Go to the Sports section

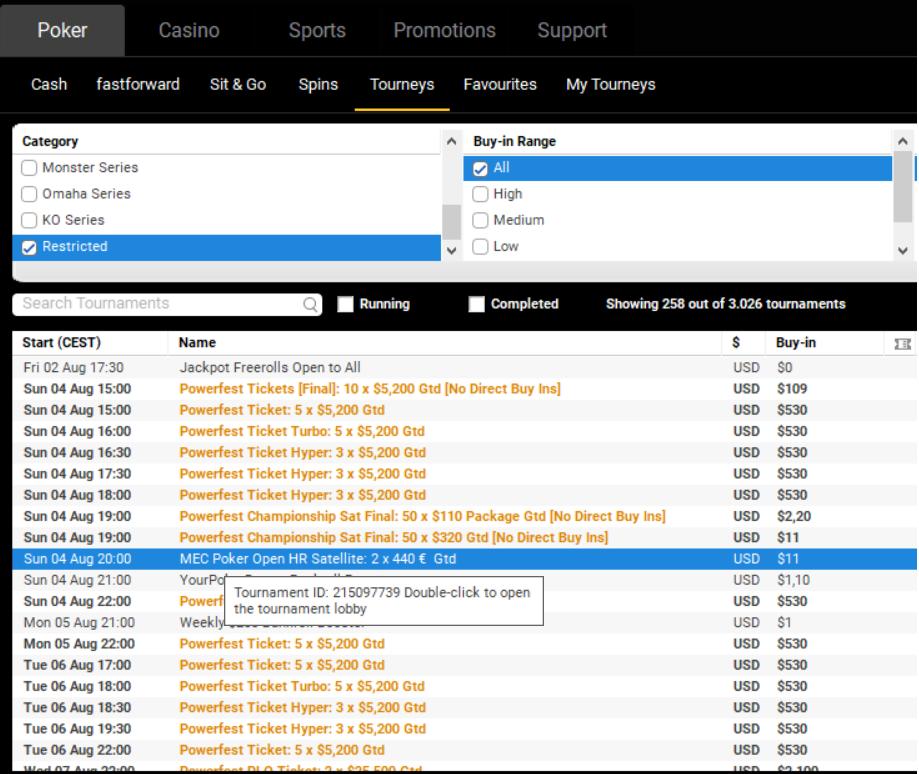click(317, 30)
